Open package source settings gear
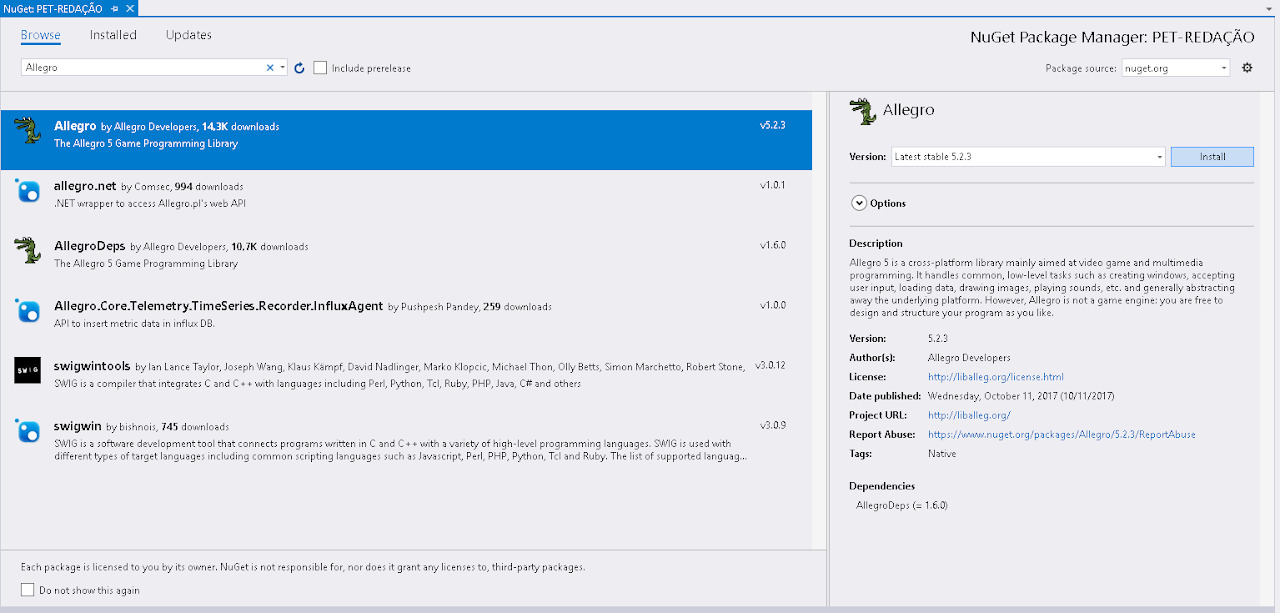This screenshot has height=613, width=1280. tap(1247, 68)
